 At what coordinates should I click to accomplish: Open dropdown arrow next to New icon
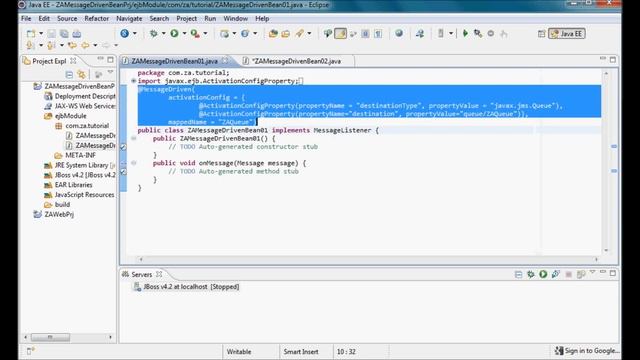[40, 33]
